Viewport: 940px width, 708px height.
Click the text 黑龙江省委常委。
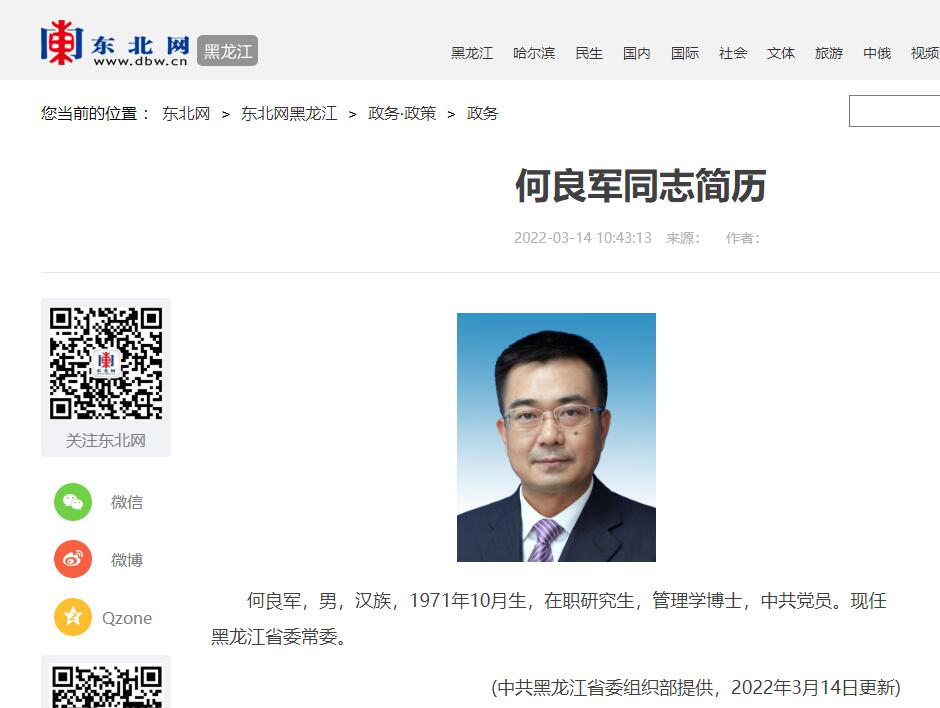[x=279, y=637]
